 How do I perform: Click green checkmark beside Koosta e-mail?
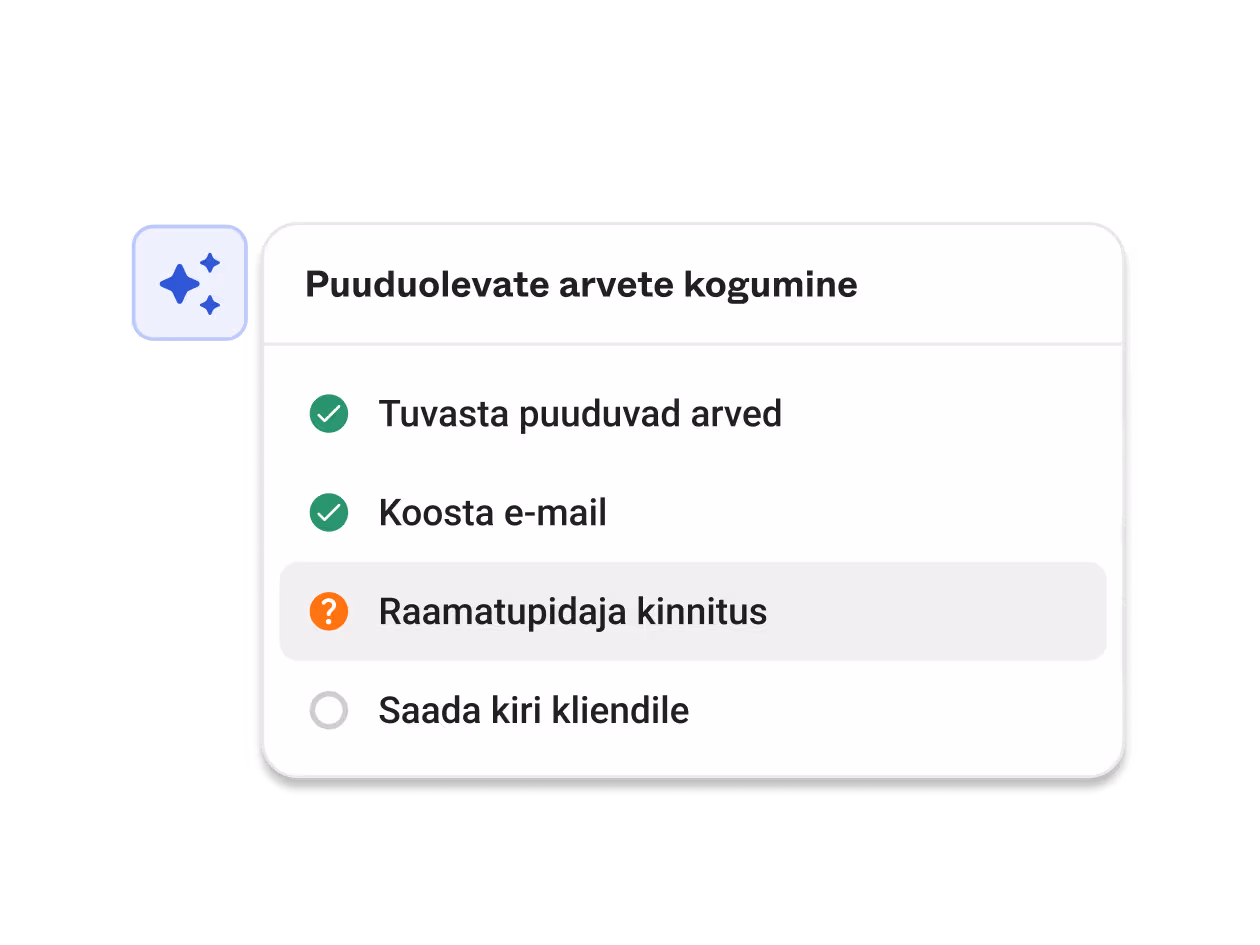pos(329,513)
